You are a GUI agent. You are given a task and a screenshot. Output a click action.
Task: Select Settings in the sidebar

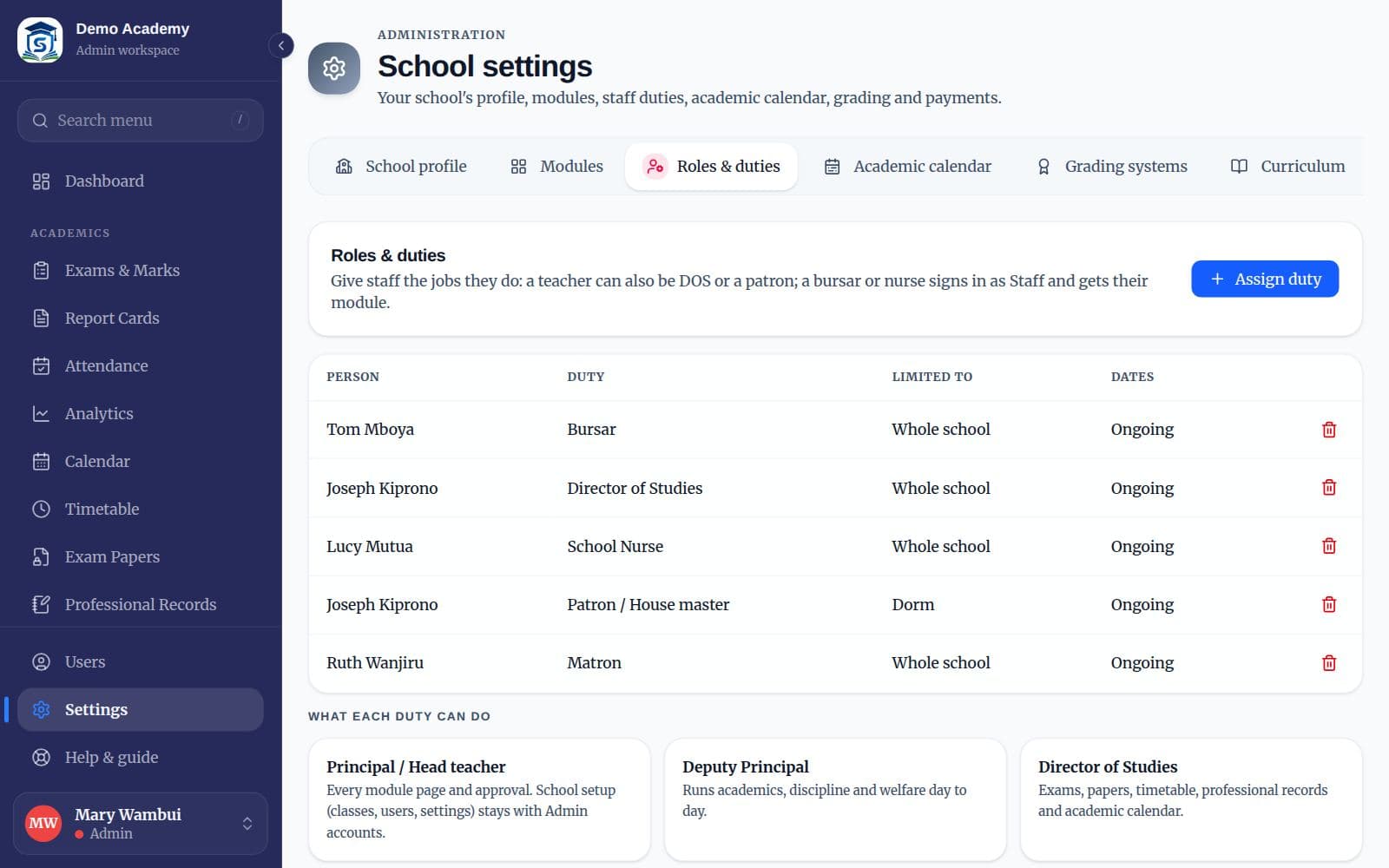140,709
